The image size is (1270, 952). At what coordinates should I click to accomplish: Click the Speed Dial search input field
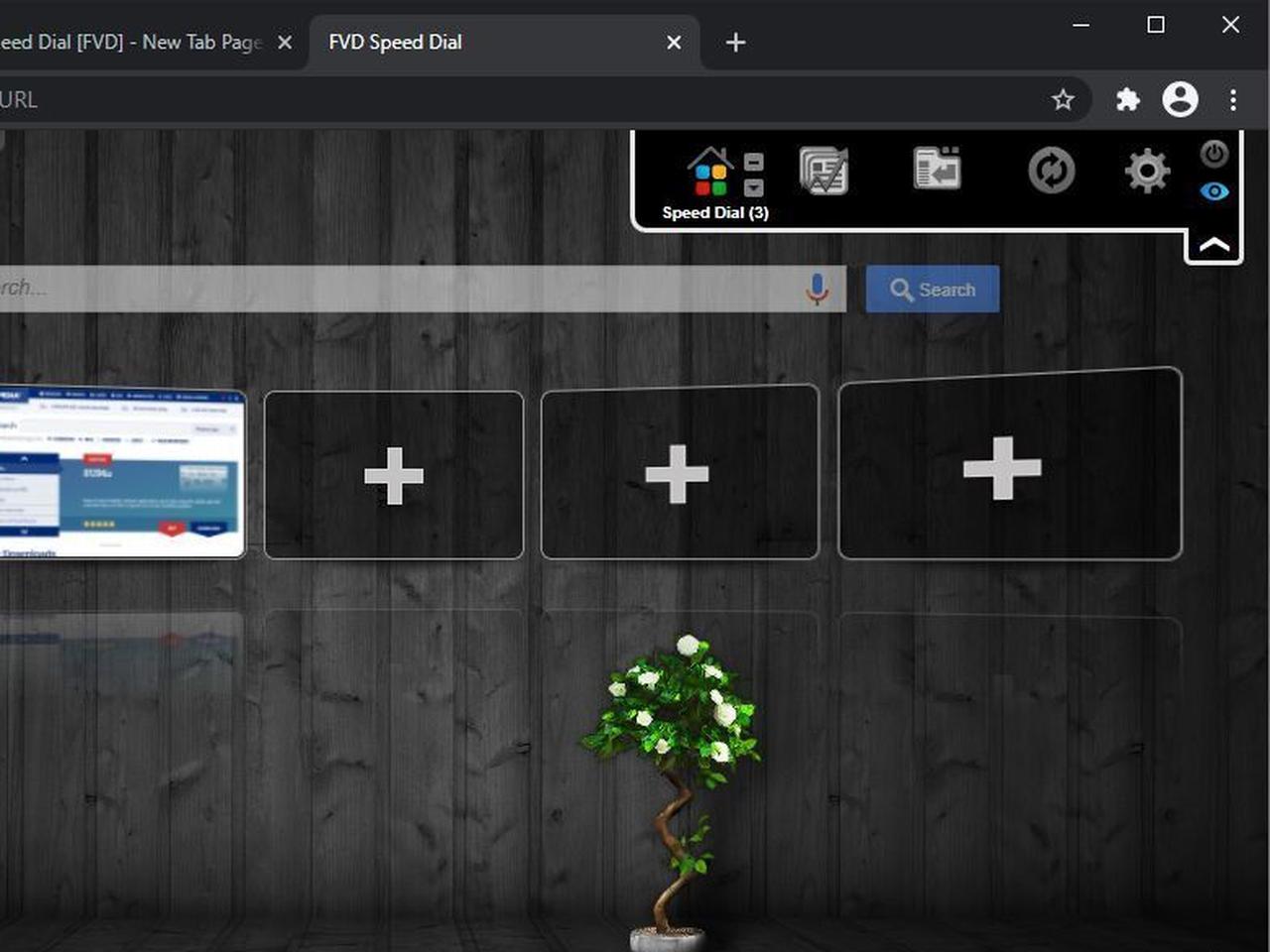coord(397,289)
